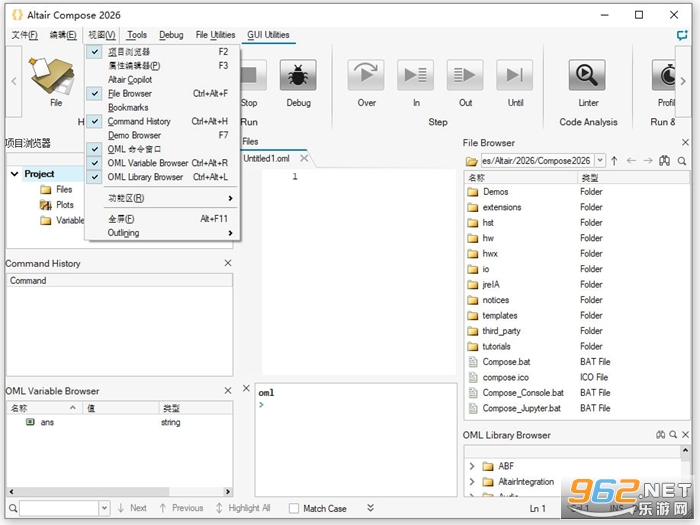Go up one folder in File Browser
This screenshot has width=700, height=525.
click(x=614, y=161)
